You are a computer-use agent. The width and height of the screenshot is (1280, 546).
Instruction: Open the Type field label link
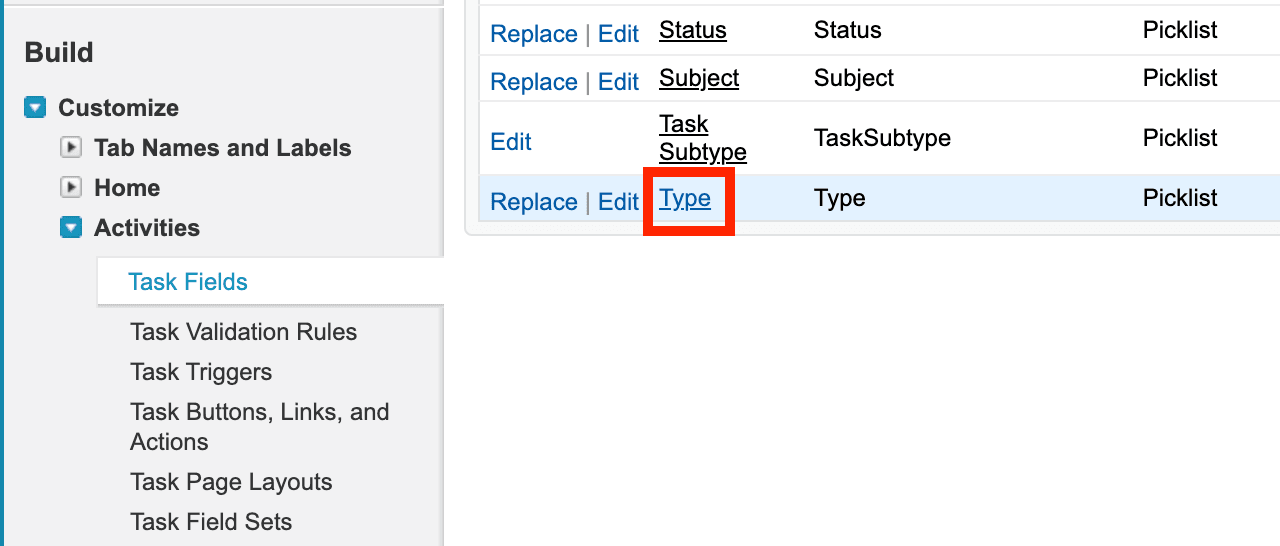685,198
